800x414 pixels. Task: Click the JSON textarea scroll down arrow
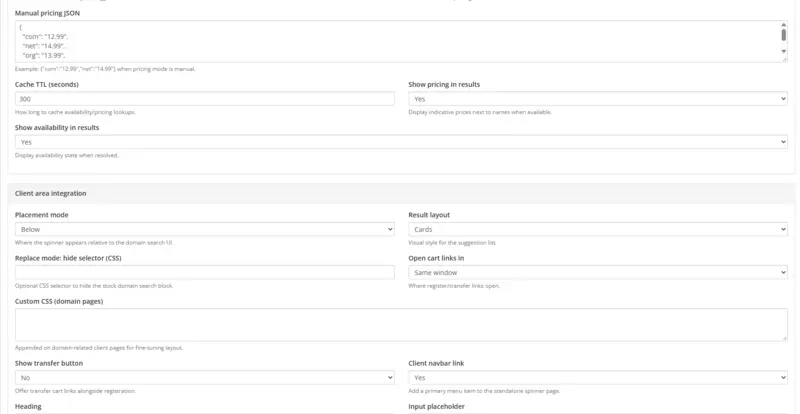(784, 52)
